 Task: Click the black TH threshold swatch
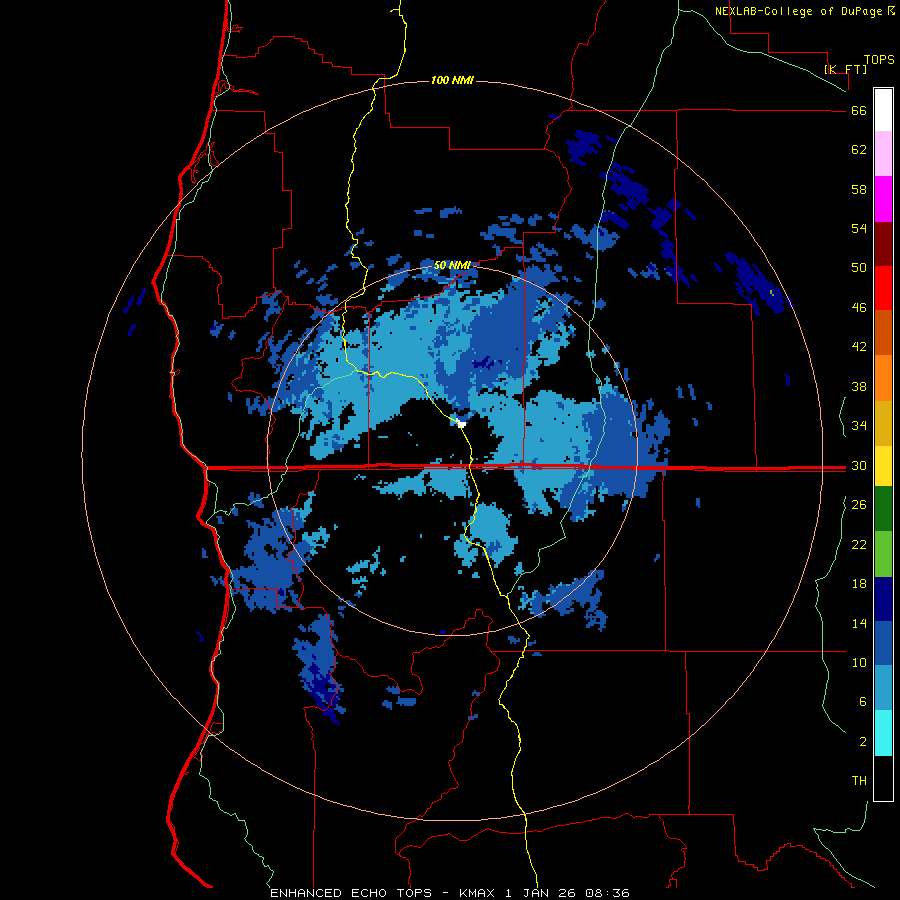point(883,778)
